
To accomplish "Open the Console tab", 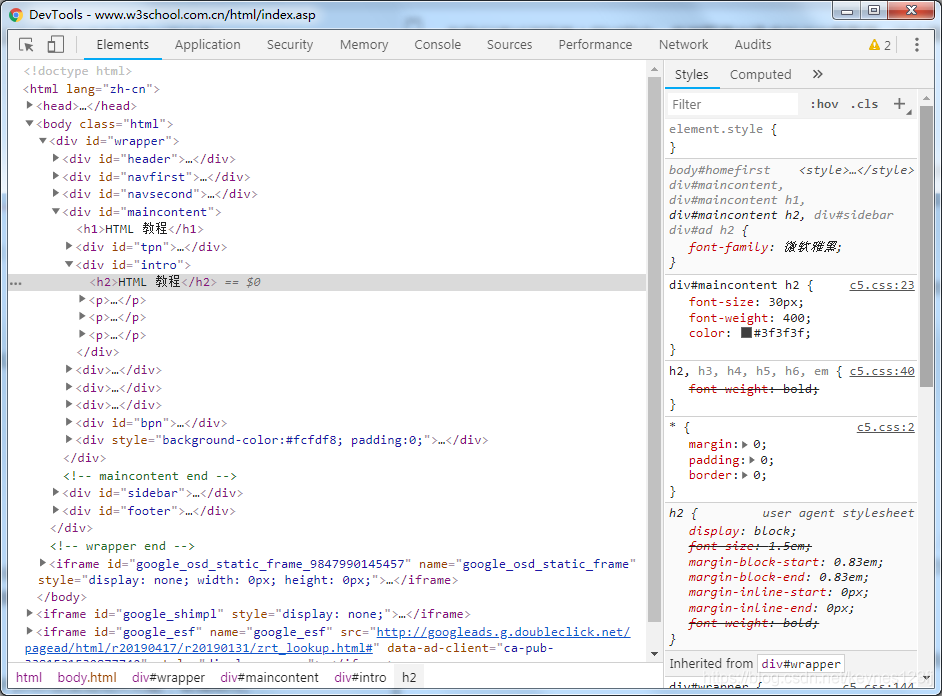I will pyautogui.click(x=437, y=44).
